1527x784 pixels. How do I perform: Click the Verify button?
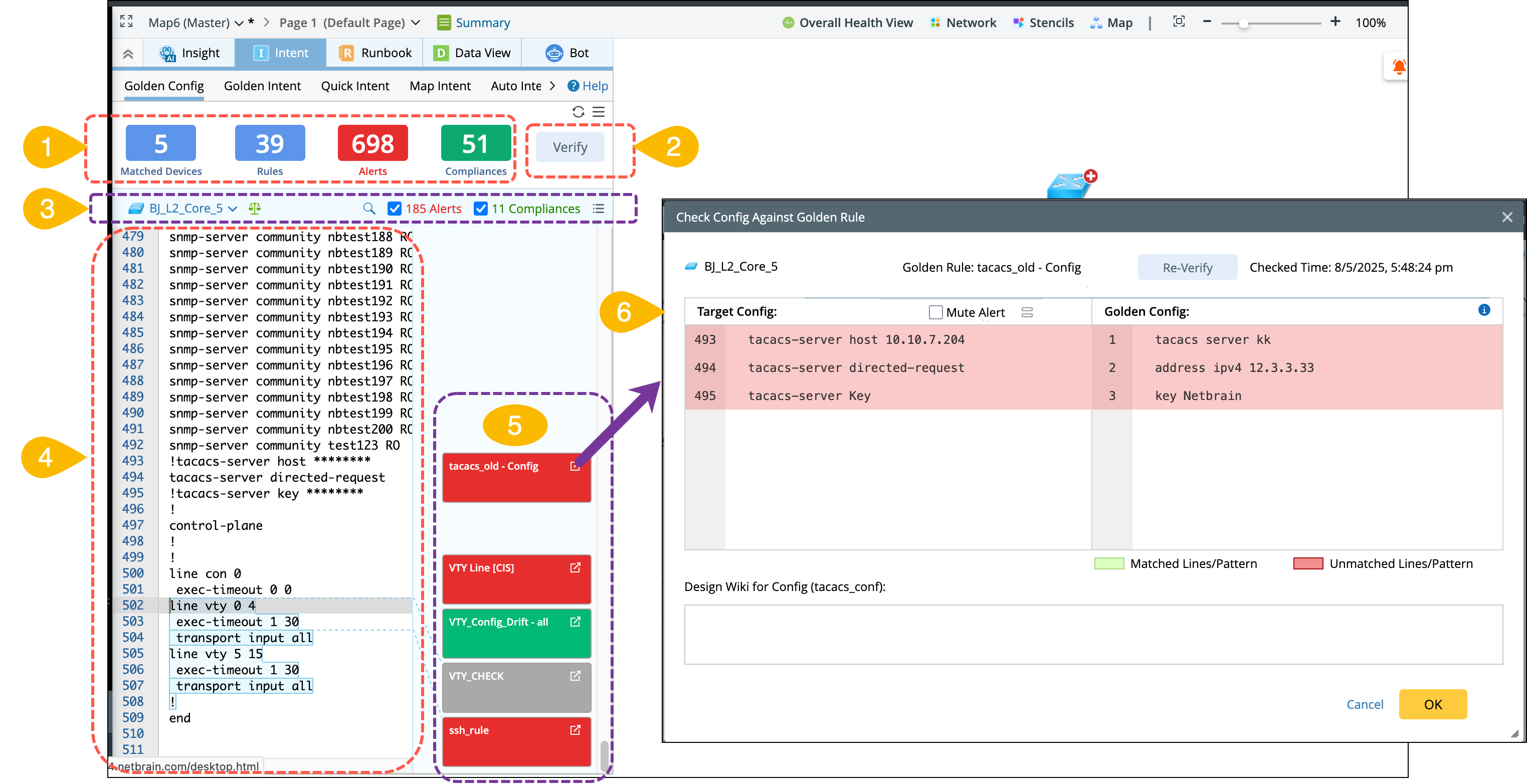pos(569,147)
